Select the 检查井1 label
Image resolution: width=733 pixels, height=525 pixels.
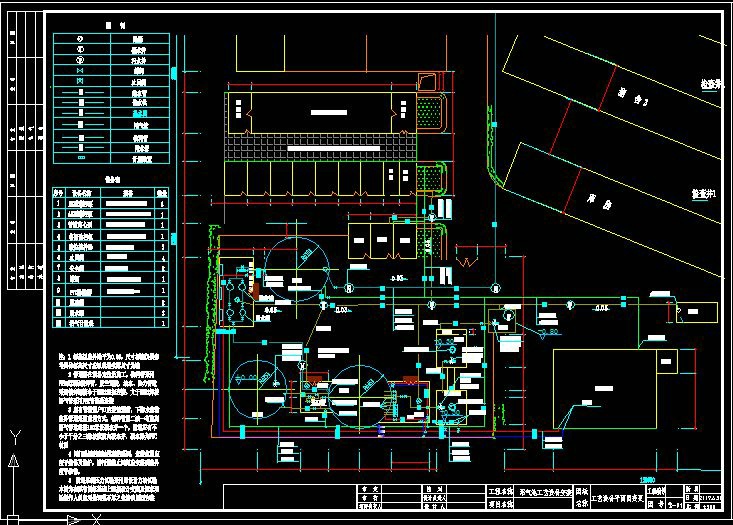[704, 194]
